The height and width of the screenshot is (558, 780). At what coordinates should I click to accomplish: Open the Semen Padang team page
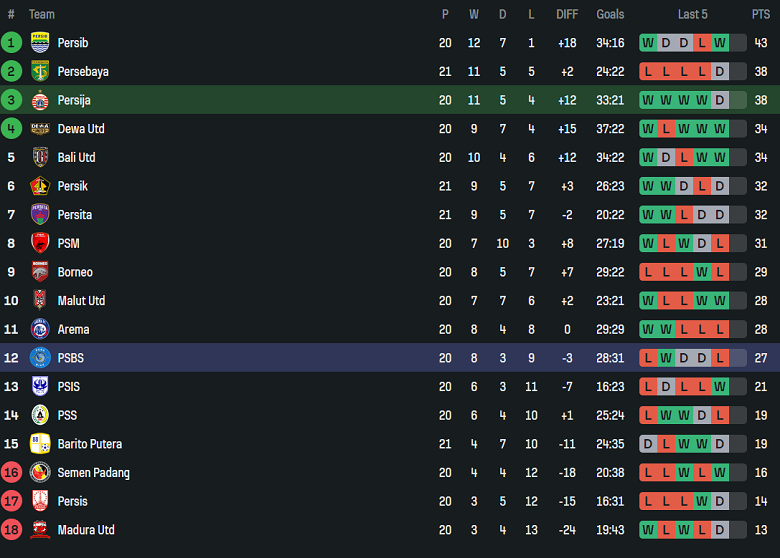click(93, 473)
